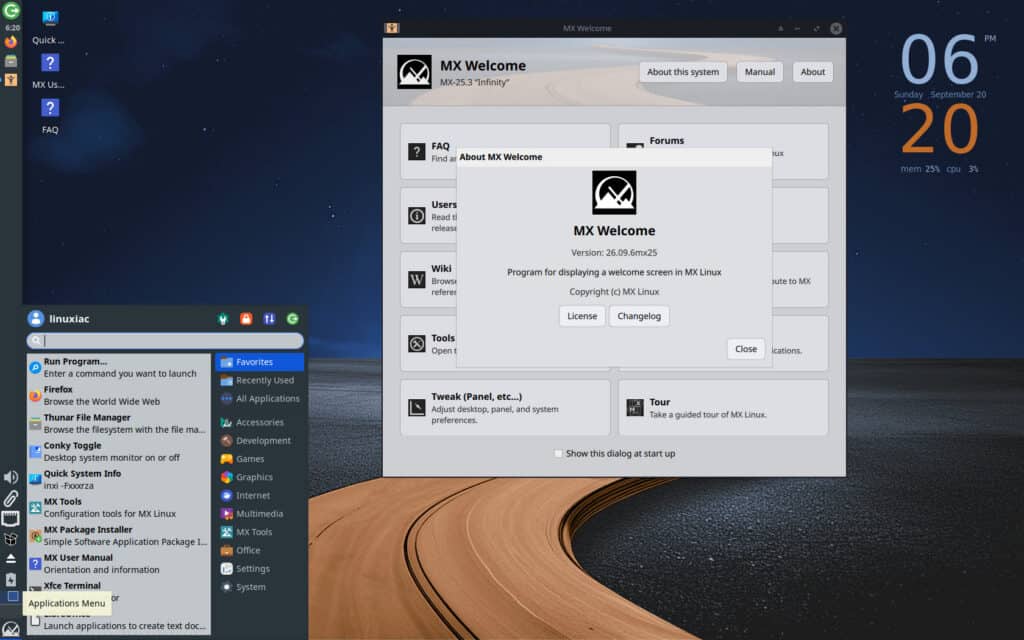Click the Manual button in MX Welcome
1024x640 pixels.
(760, 72)
